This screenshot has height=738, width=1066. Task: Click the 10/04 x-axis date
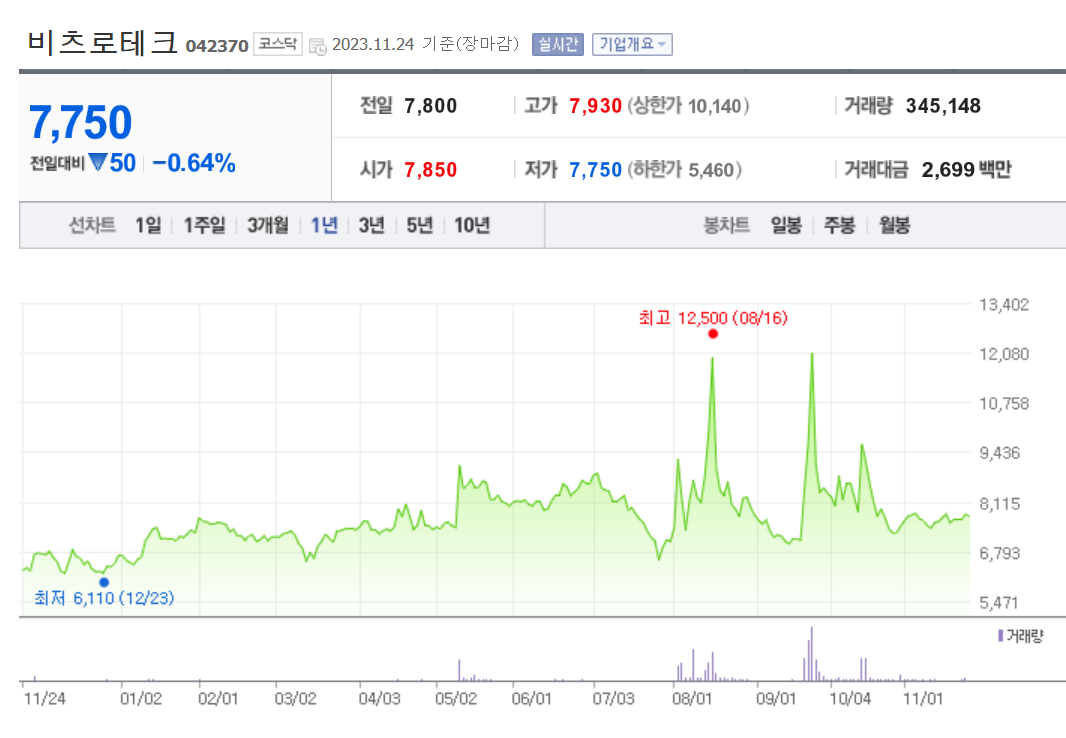pos(850,699)
